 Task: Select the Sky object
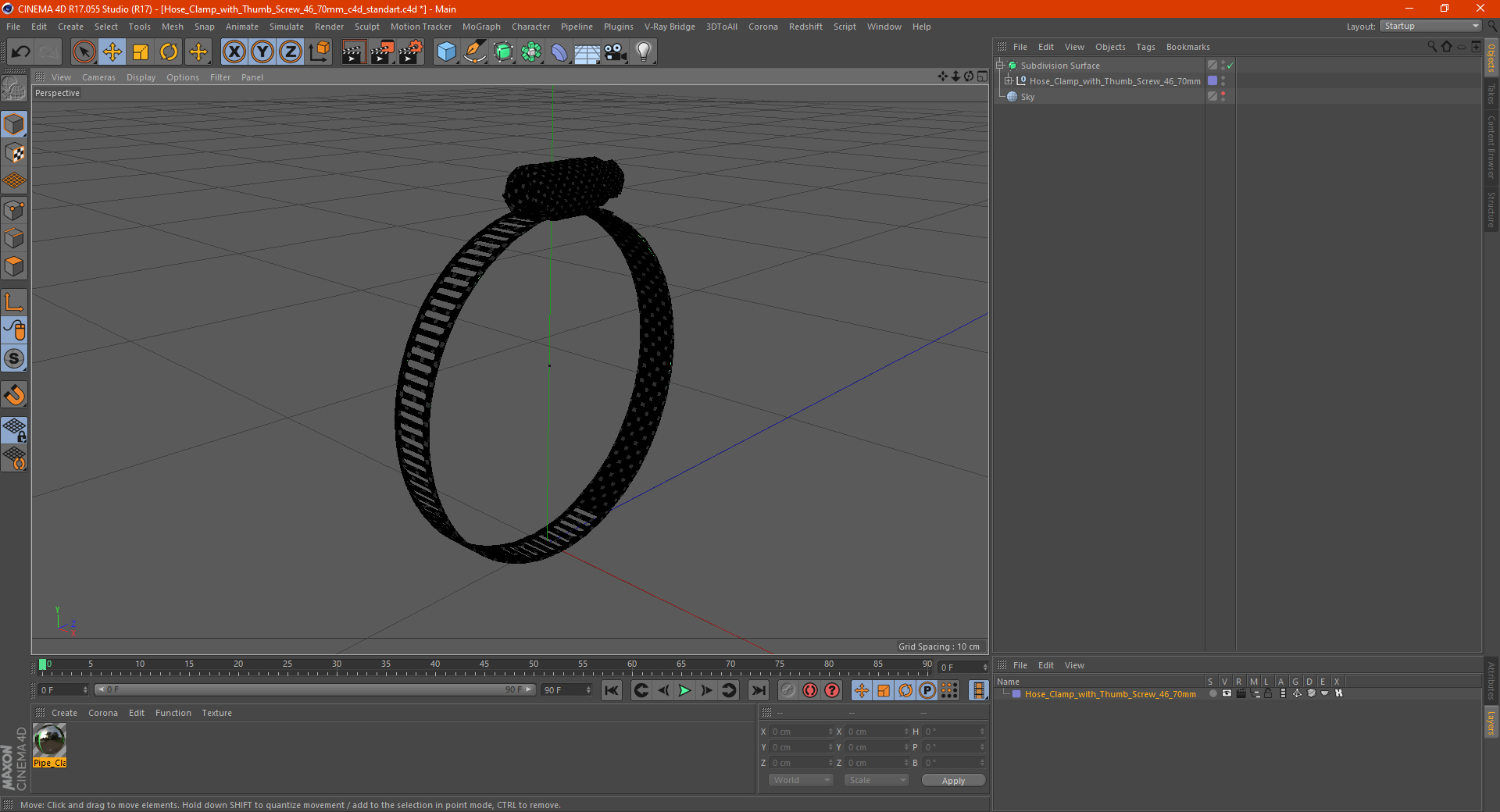click(1027, 97)
